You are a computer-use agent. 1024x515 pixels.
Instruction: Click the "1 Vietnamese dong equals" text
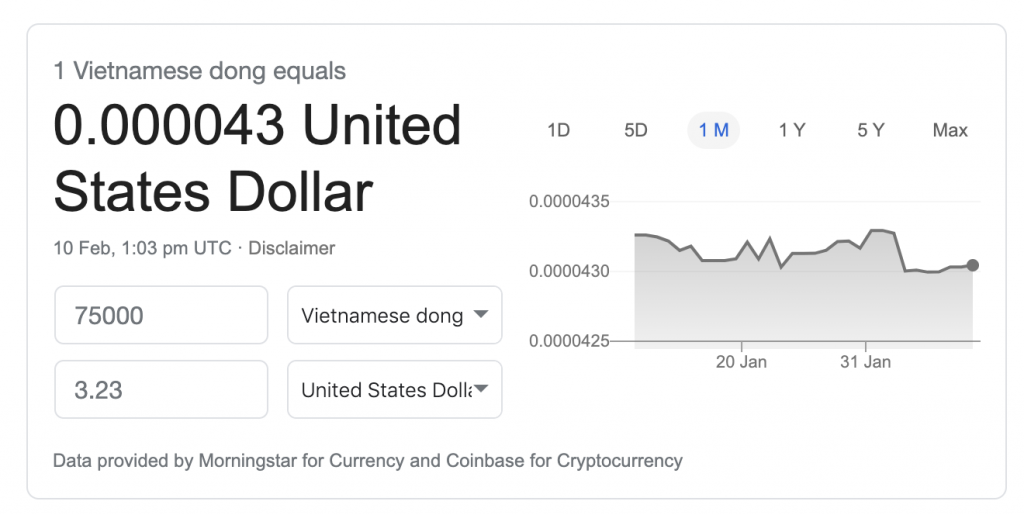199,71
